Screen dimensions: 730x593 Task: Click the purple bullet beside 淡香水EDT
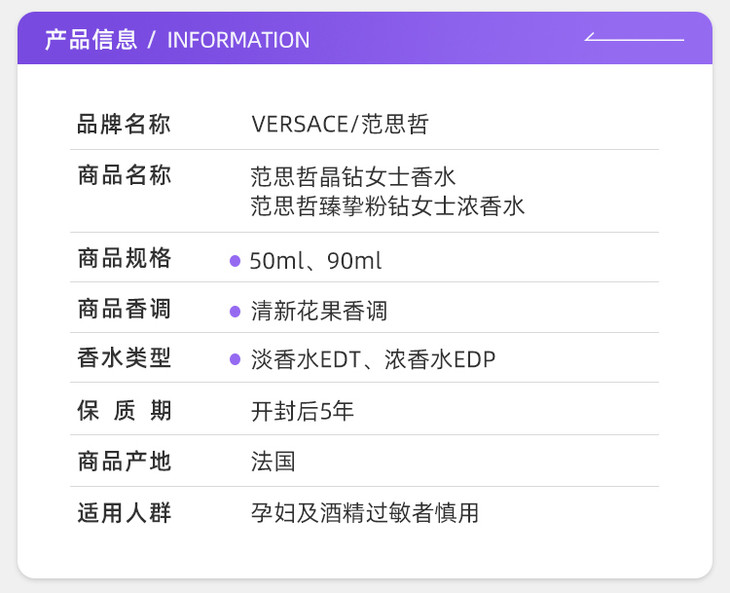coord(235,360)
